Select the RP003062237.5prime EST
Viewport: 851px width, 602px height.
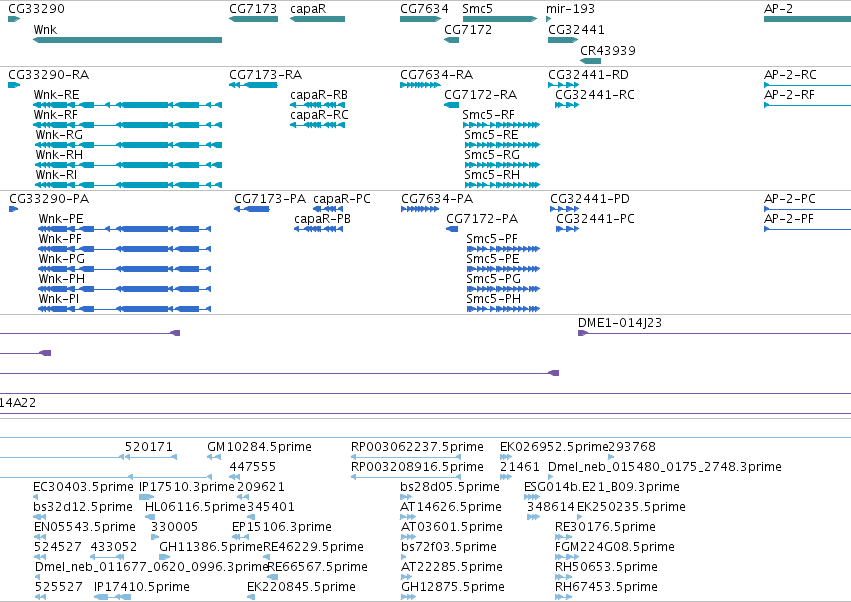406,457
